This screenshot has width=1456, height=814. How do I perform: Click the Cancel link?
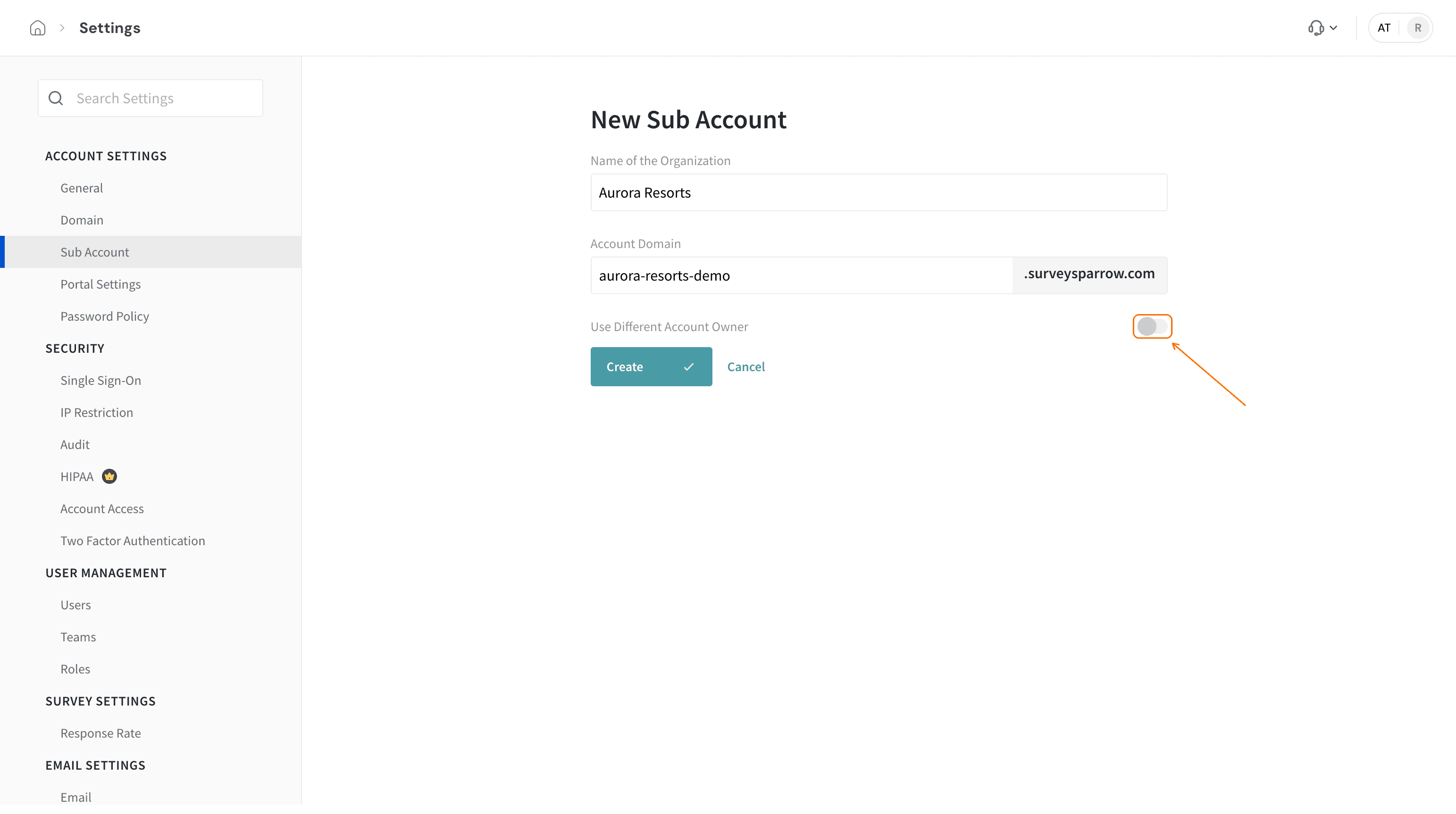(745, 366)
